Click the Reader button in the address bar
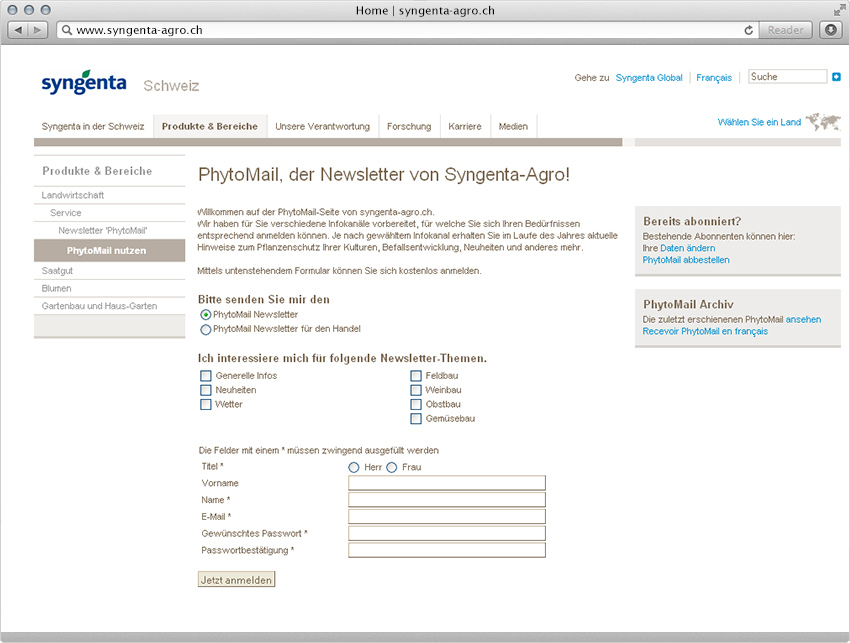Screen dimensions: 850x643 click(785, 30)
